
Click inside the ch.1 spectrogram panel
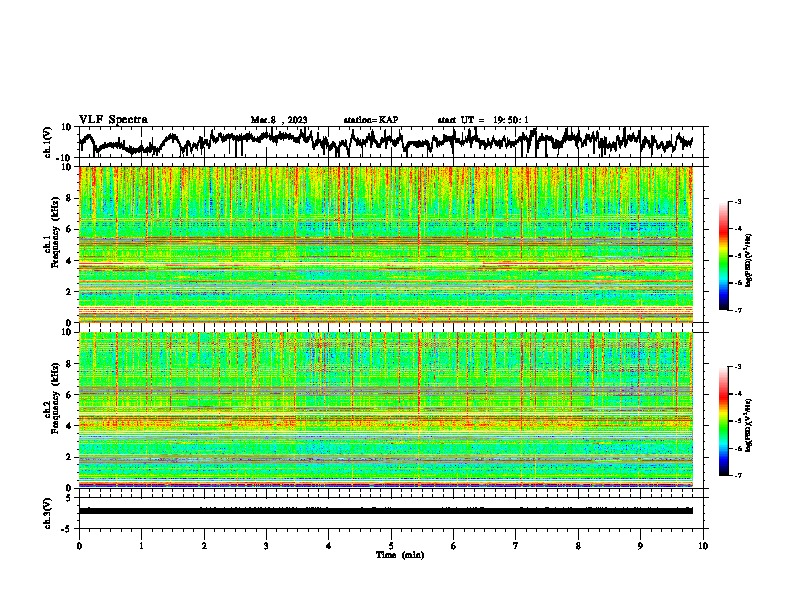point(385,244)
